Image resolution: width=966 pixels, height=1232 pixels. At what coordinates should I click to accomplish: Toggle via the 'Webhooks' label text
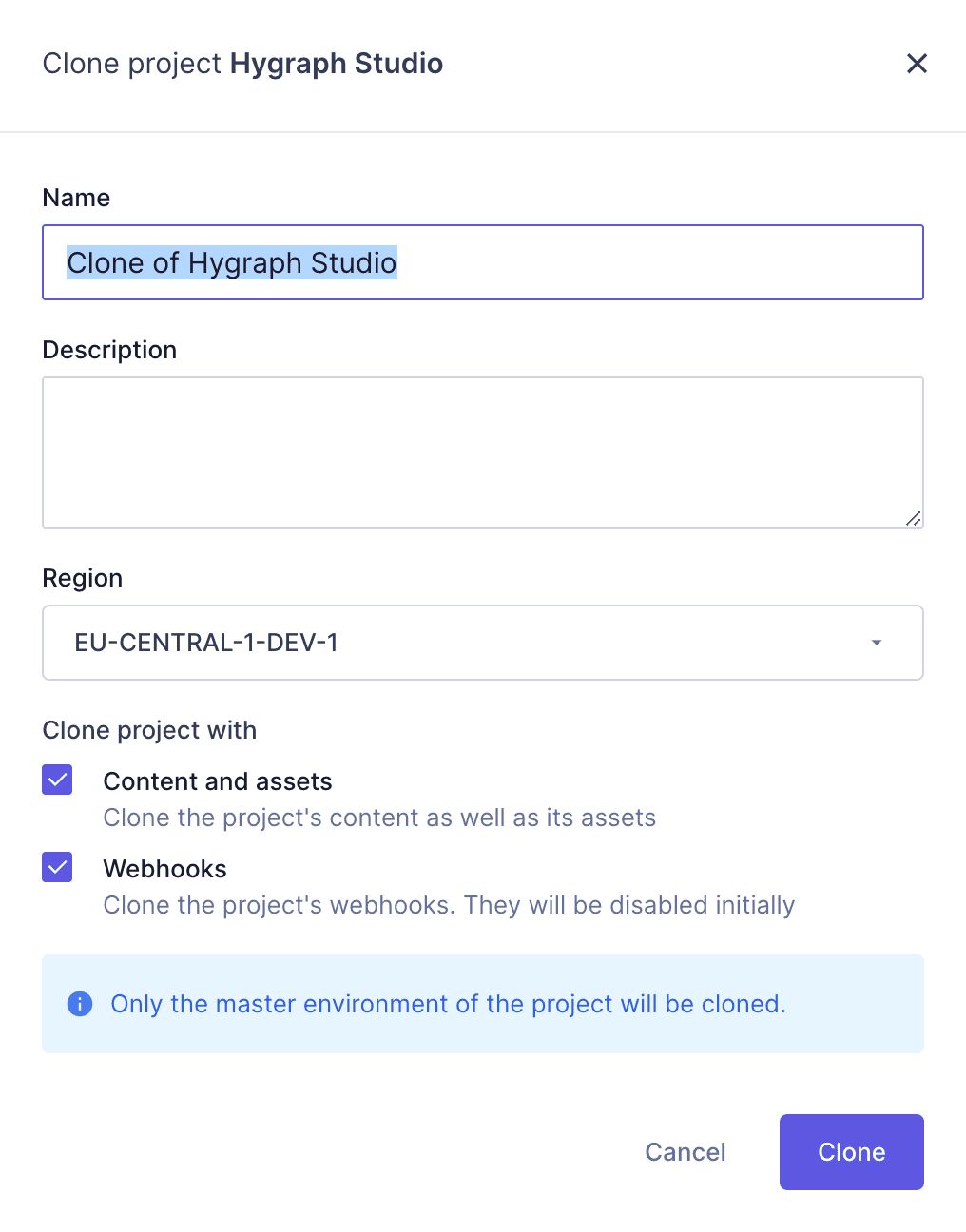click(164, 869)
